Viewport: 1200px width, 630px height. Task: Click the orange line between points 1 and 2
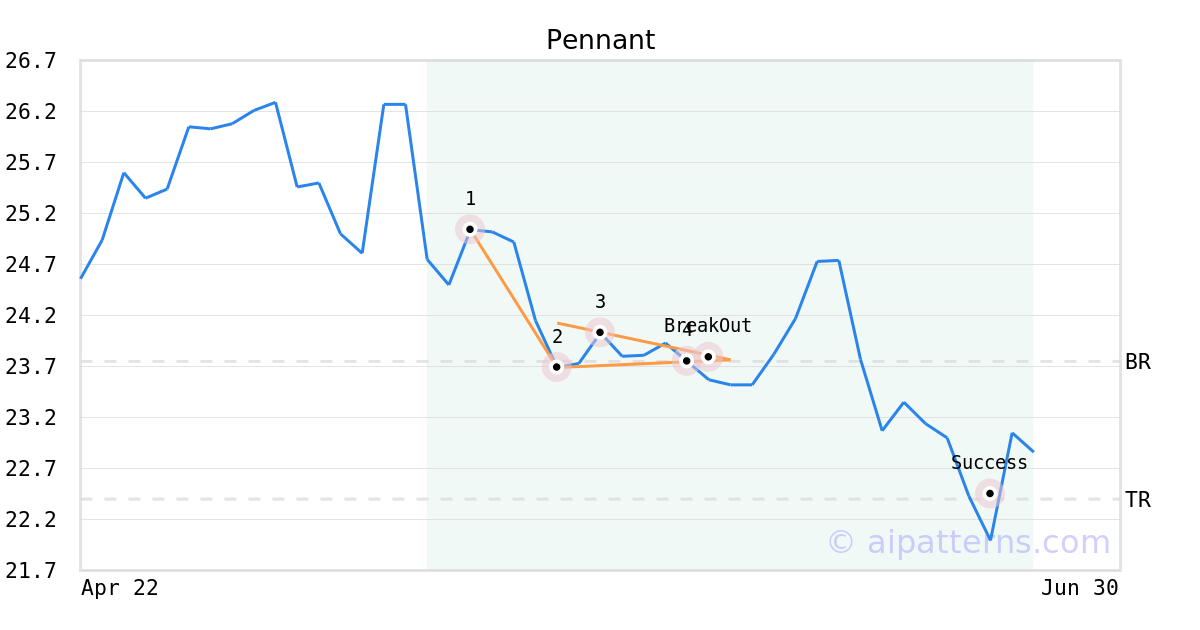point(514,298)
